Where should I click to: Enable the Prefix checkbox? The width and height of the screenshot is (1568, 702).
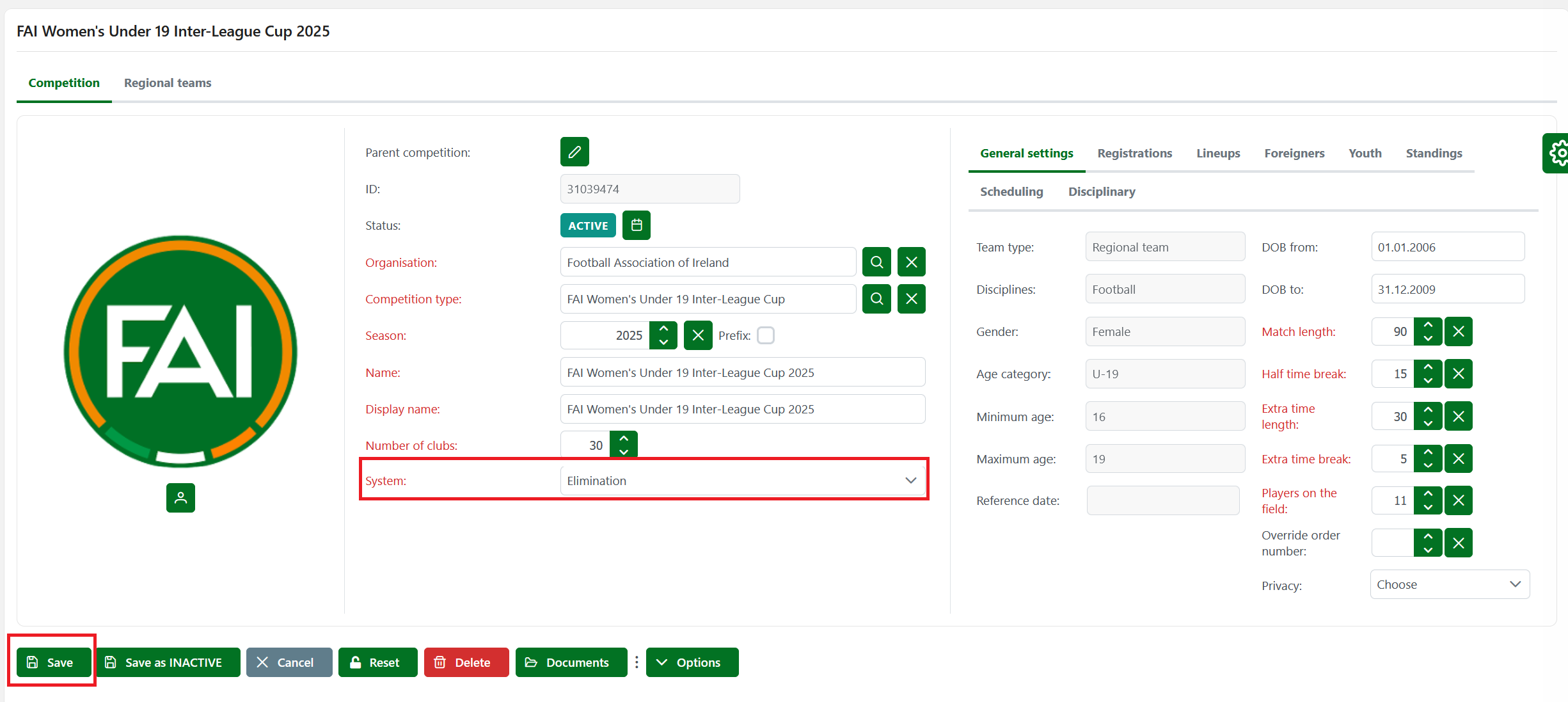pyautogui.click(x=765, y=335)
